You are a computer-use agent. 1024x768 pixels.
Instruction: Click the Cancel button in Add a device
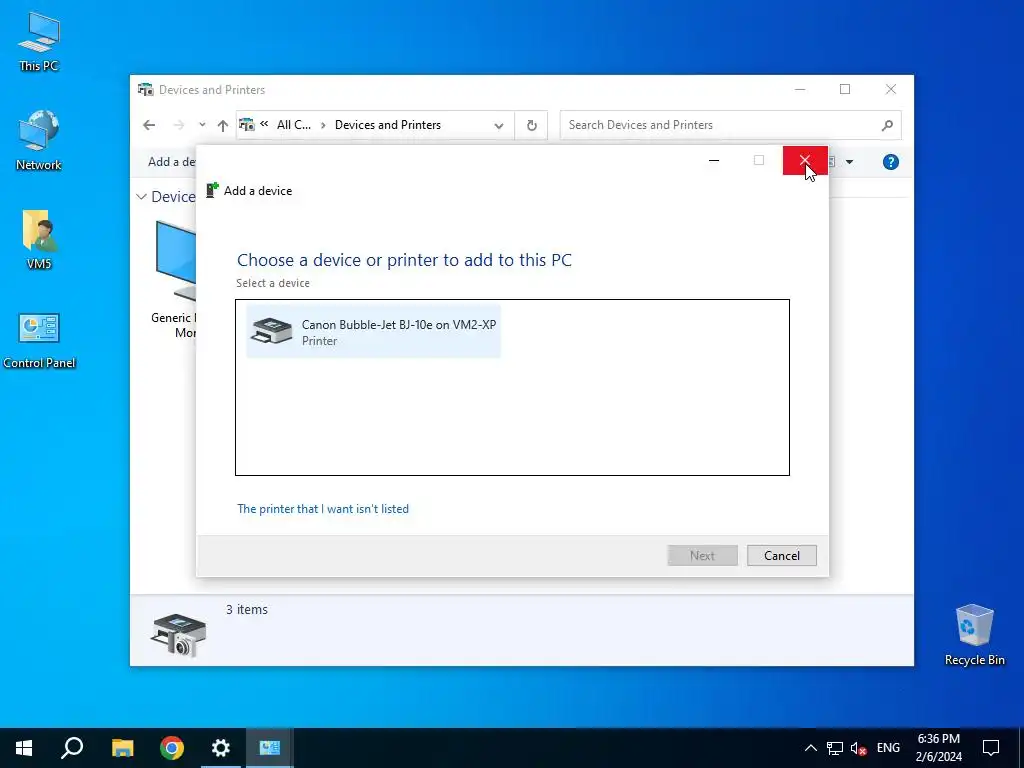coord(782,556)
